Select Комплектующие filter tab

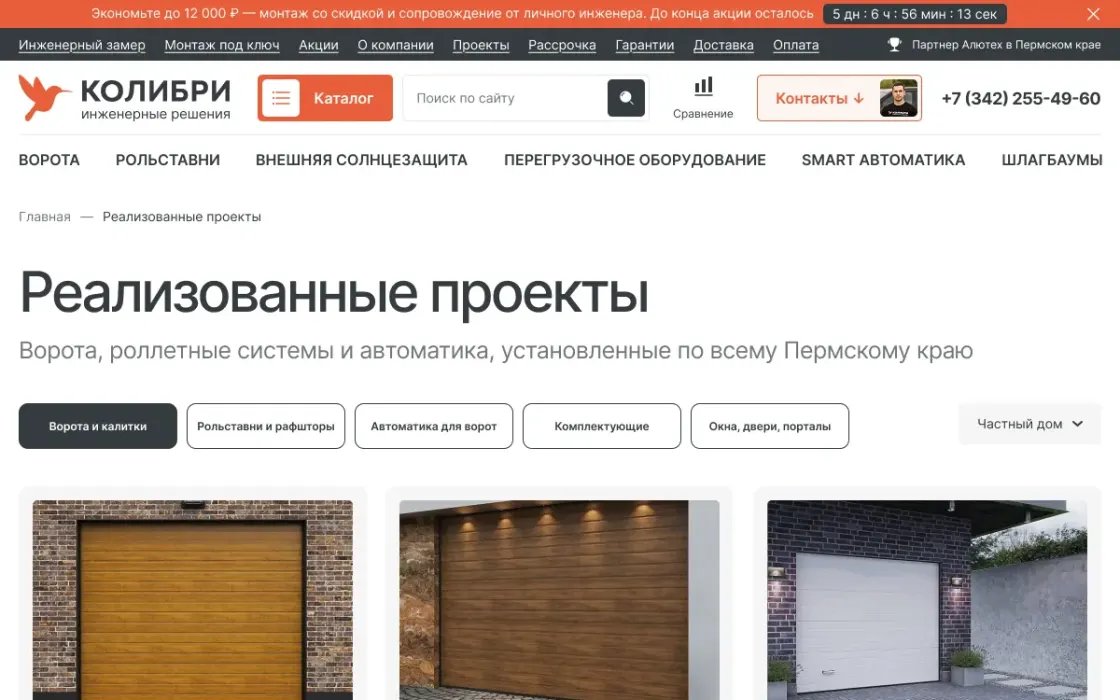[x=601, y=426]
